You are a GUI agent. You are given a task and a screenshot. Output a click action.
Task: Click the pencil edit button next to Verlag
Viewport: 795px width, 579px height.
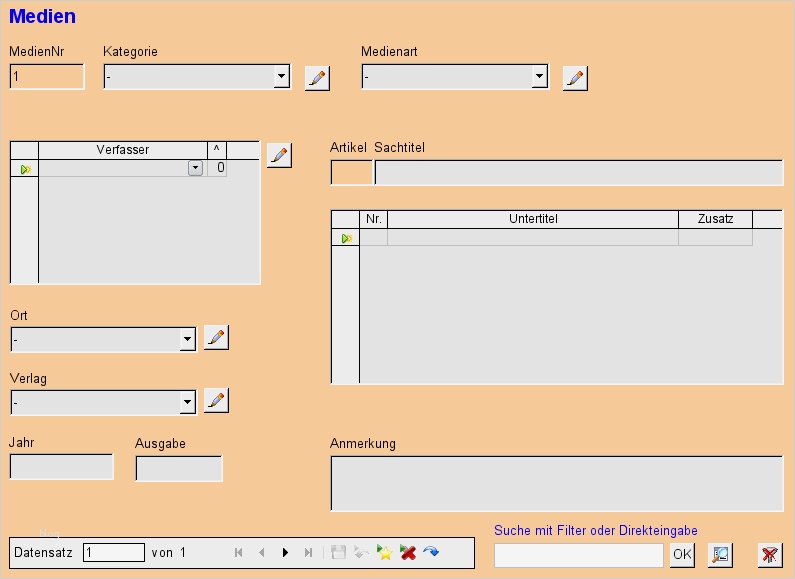tap(216, 401)
